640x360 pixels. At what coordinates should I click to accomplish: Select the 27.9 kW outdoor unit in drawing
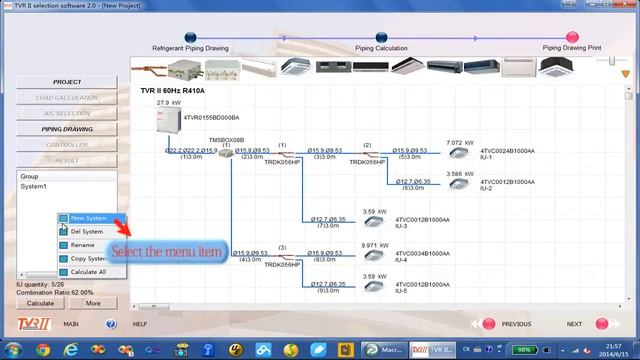(169, 120)
